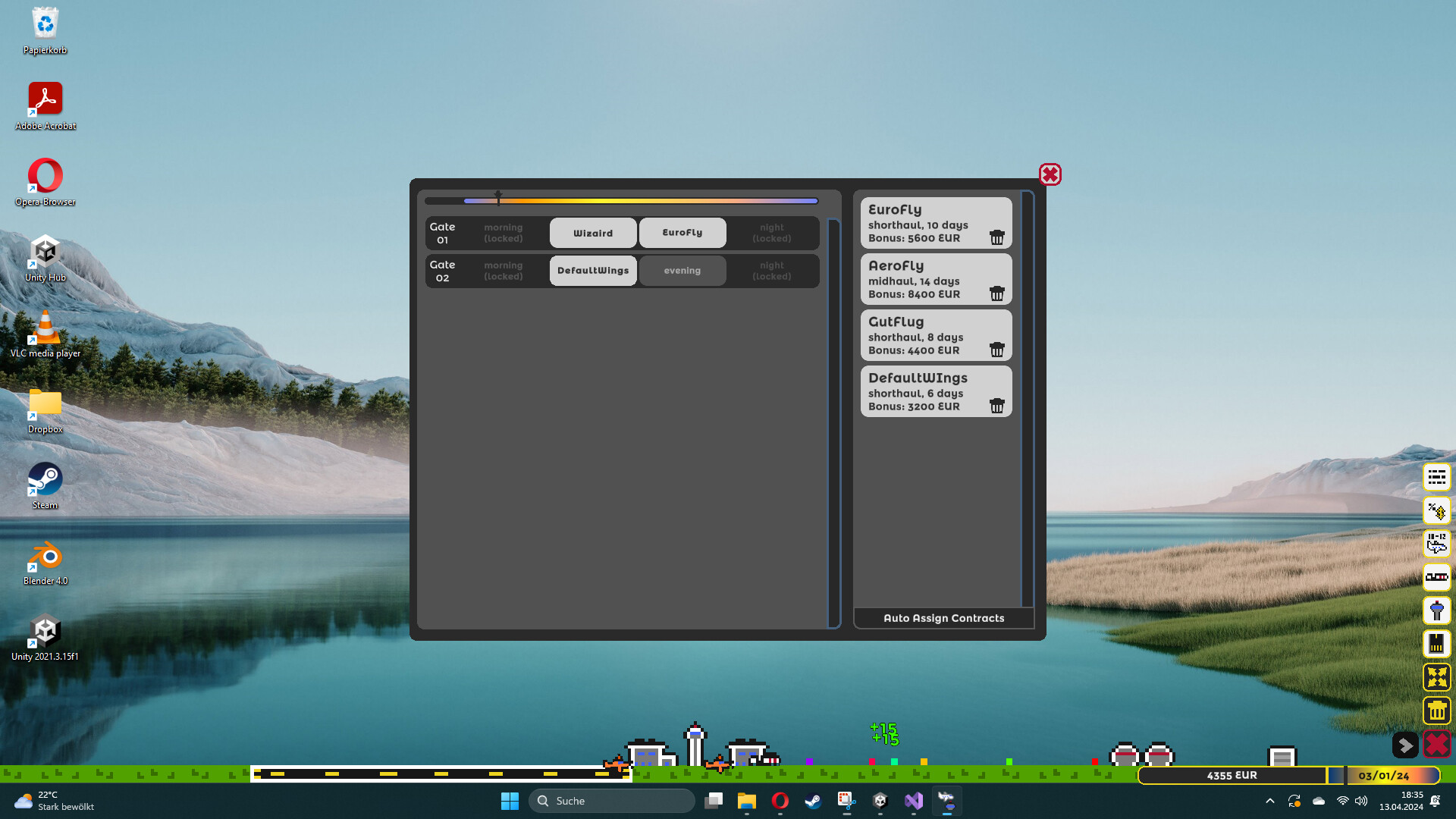Open the control tower panel
The image size is (1456, 819).
pos(1437,610)
